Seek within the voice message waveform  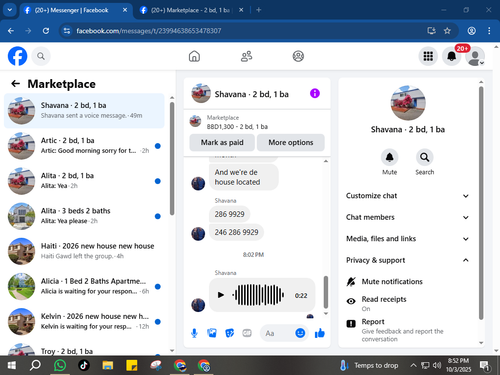[258, 295]
